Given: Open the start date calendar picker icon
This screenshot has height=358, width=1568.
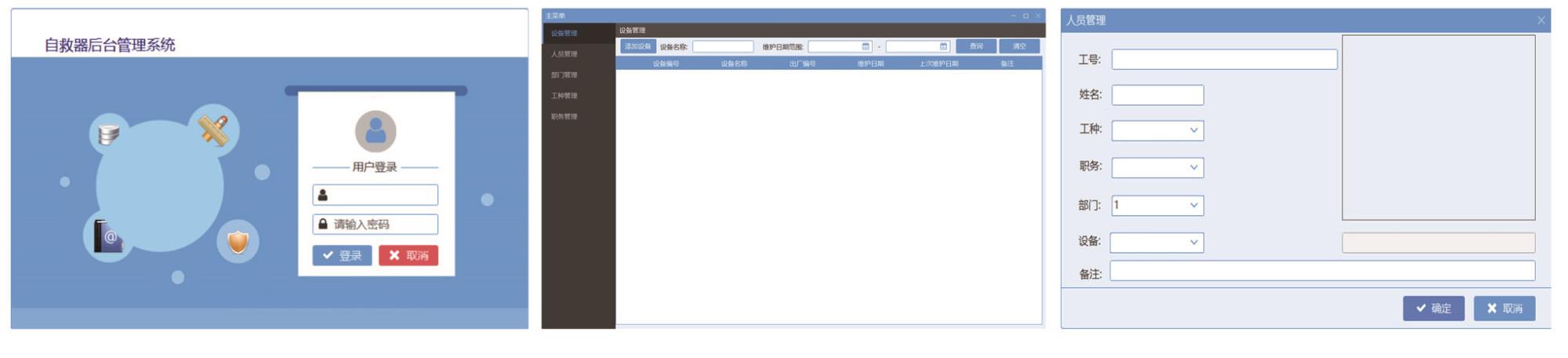Looking at the screenshot, I should pyautogui.click(x=866, y=47).
